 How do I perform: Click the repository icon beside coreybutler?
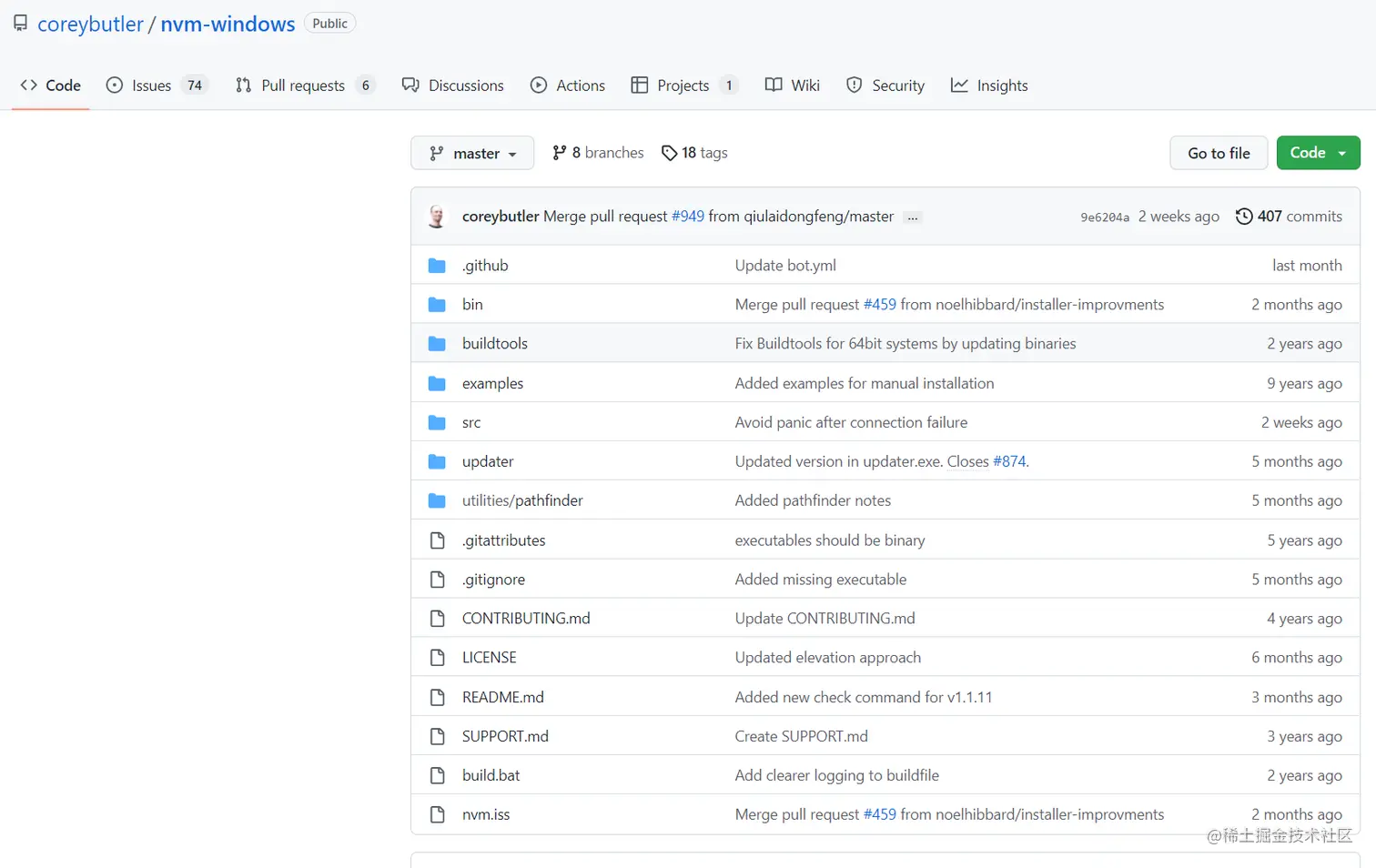pyautogui.click(x=20, y=23)
